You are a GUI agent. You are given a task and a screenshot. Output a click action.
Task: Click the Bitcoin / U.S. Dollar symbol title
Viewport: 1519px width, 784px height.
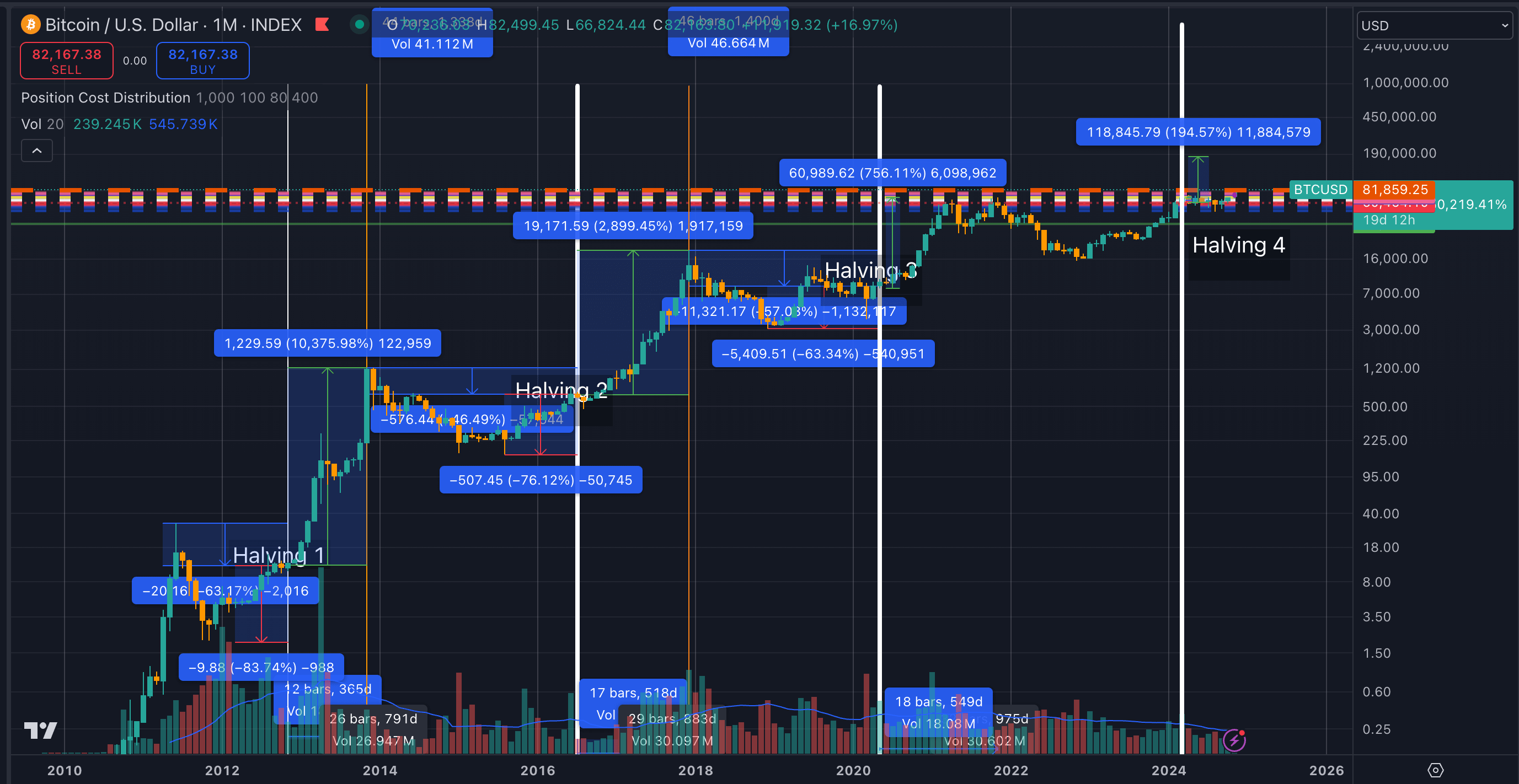click(x=121, y=25)
